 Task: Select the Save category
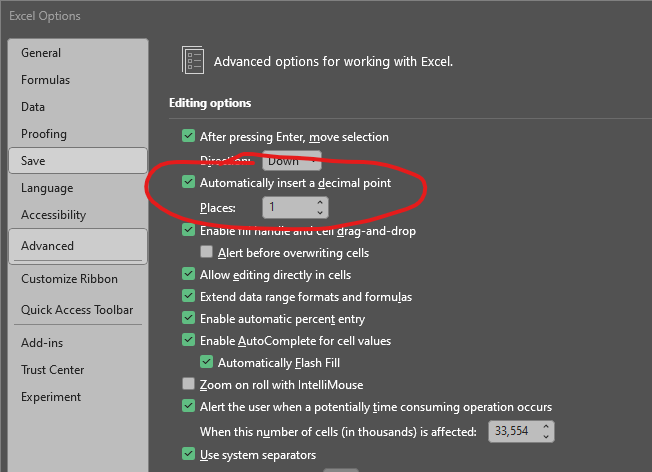click(78, 161)
